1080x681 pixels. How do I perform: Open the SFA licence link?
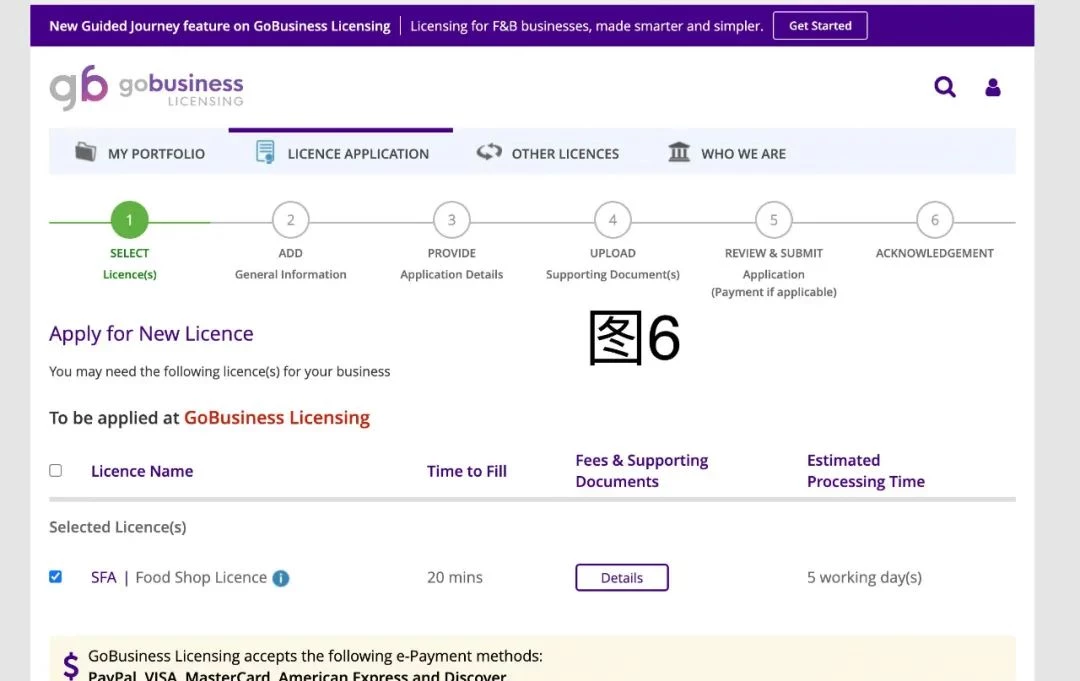coord(103,578)
